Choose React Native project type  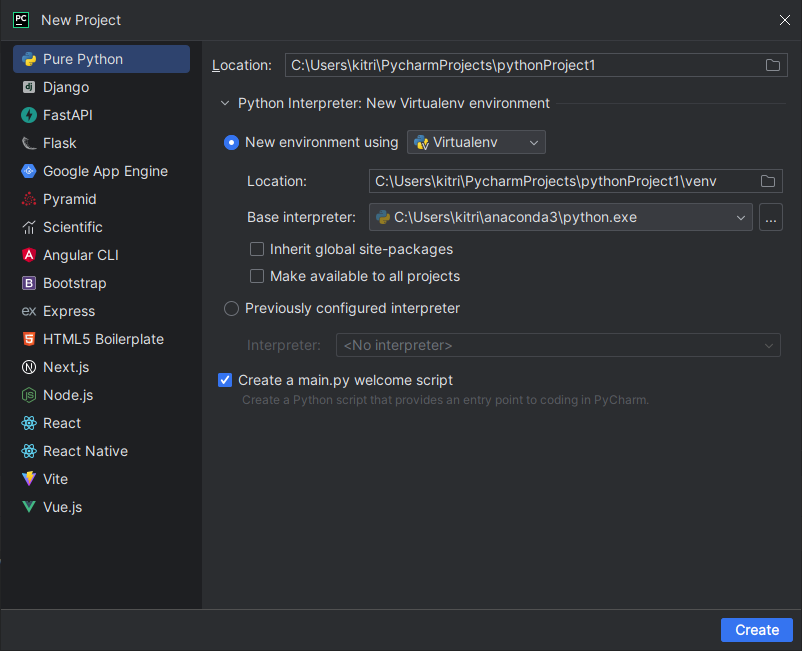pyautogui.click(x=101, y=451)
